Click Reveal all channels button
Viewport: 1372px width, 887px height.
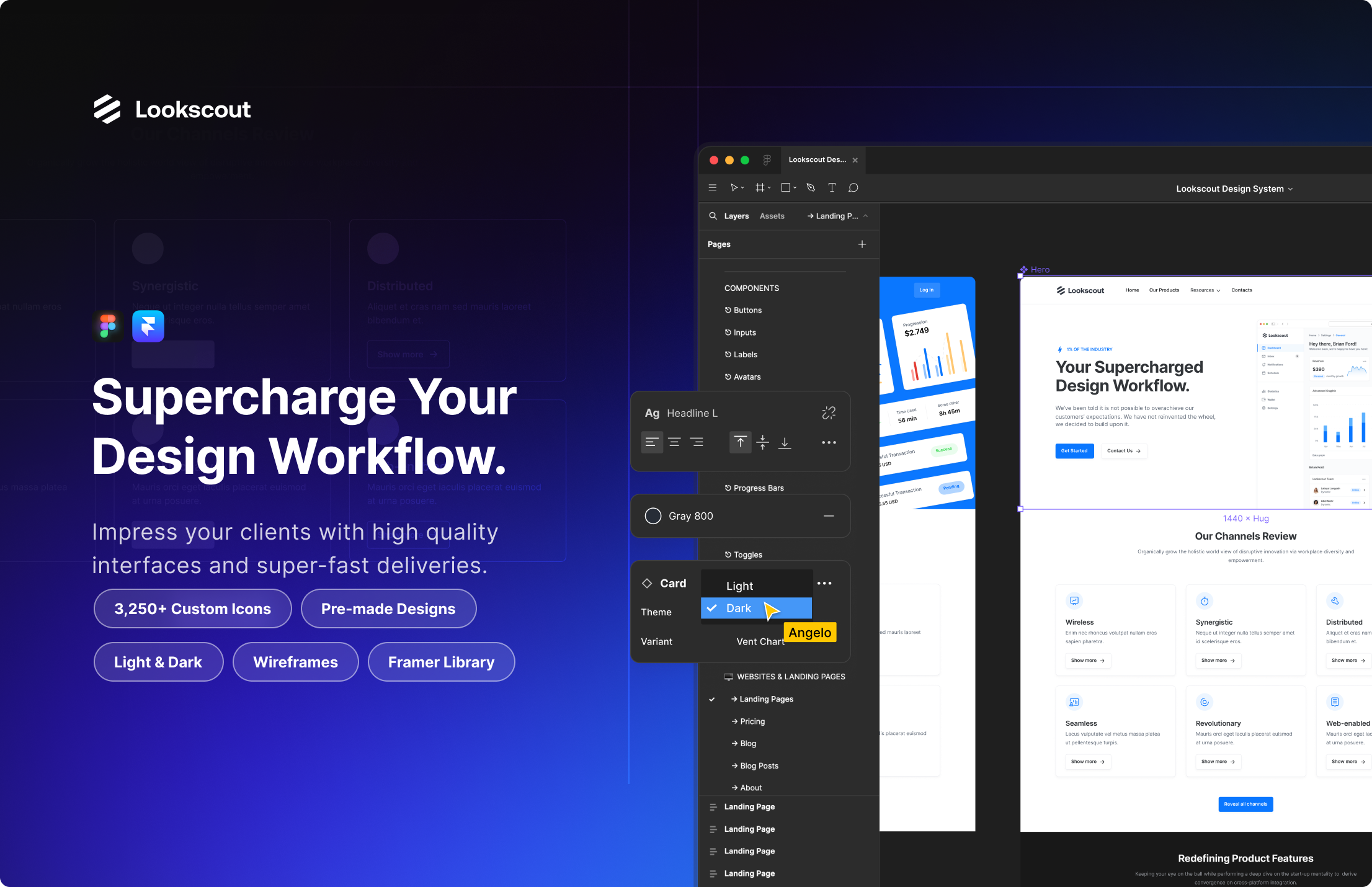point(1245,805)
